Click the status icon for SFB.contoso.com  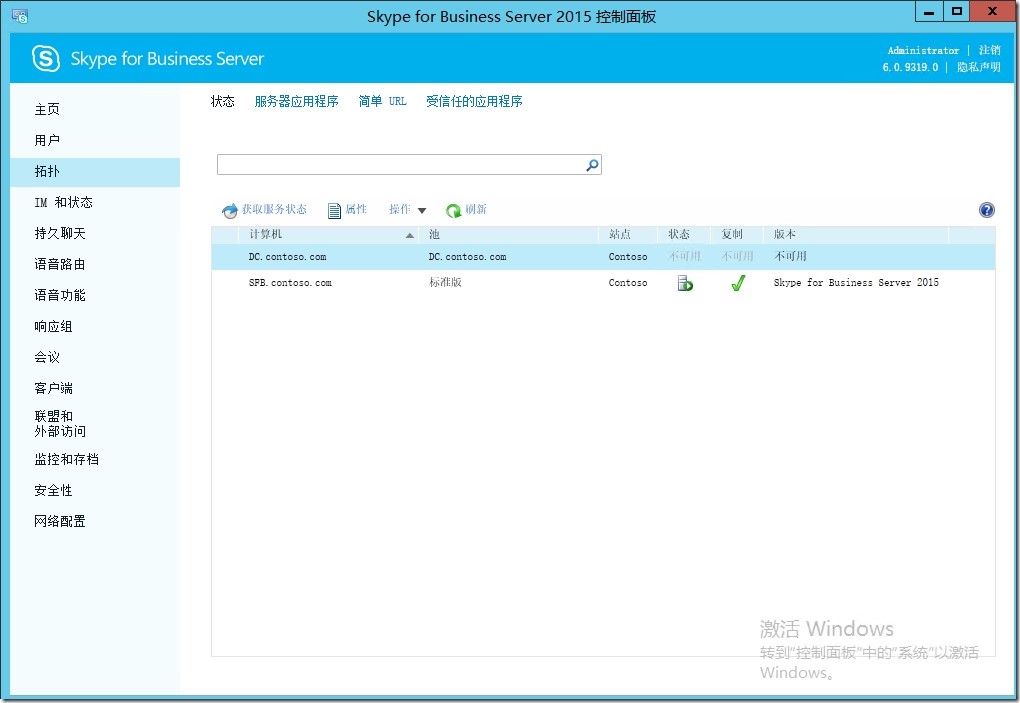coord(685,283)
